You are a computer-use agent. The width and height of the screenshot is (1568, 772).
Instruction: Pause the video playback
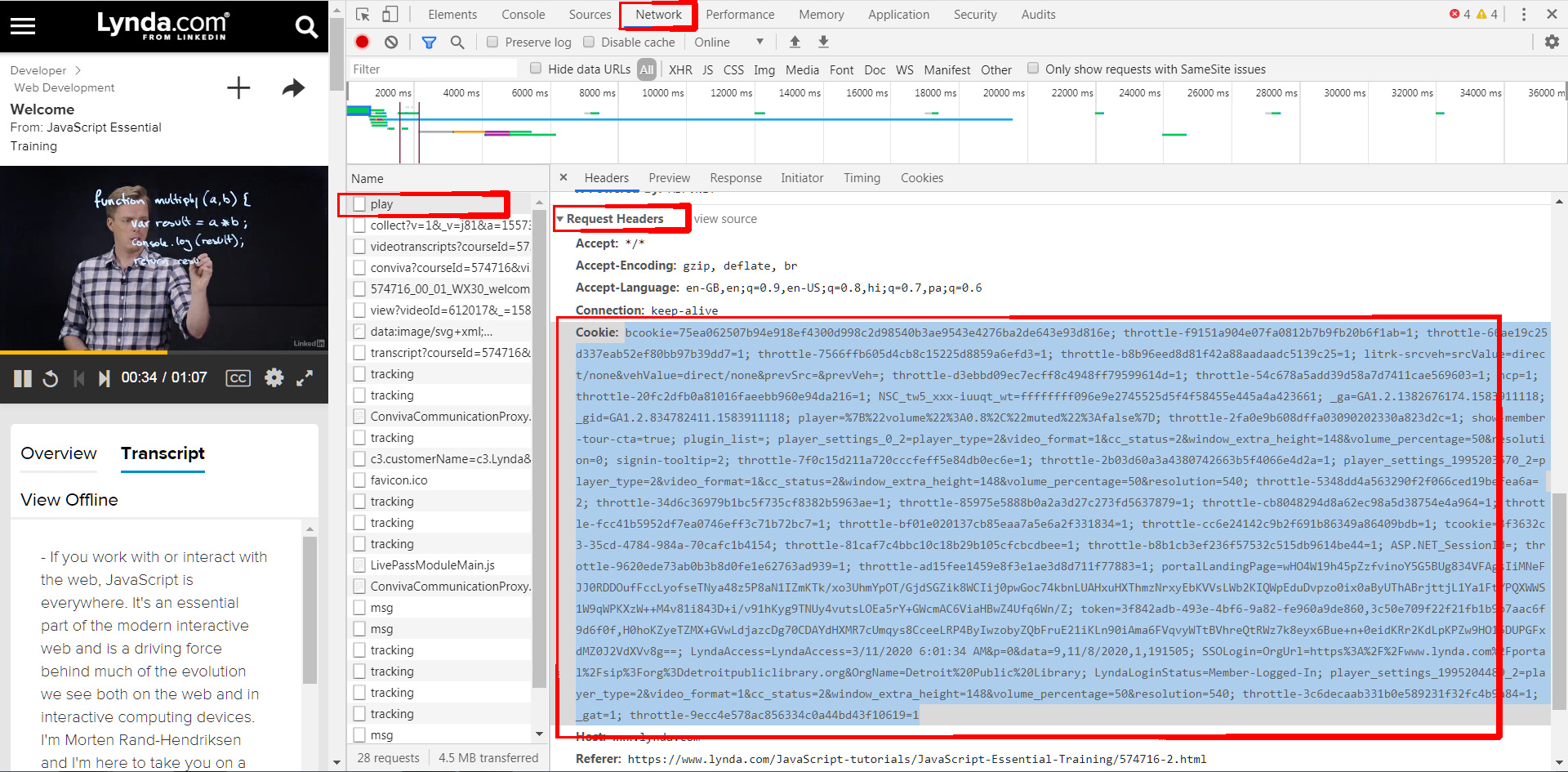pyautogui.click(x=23, y=378)
